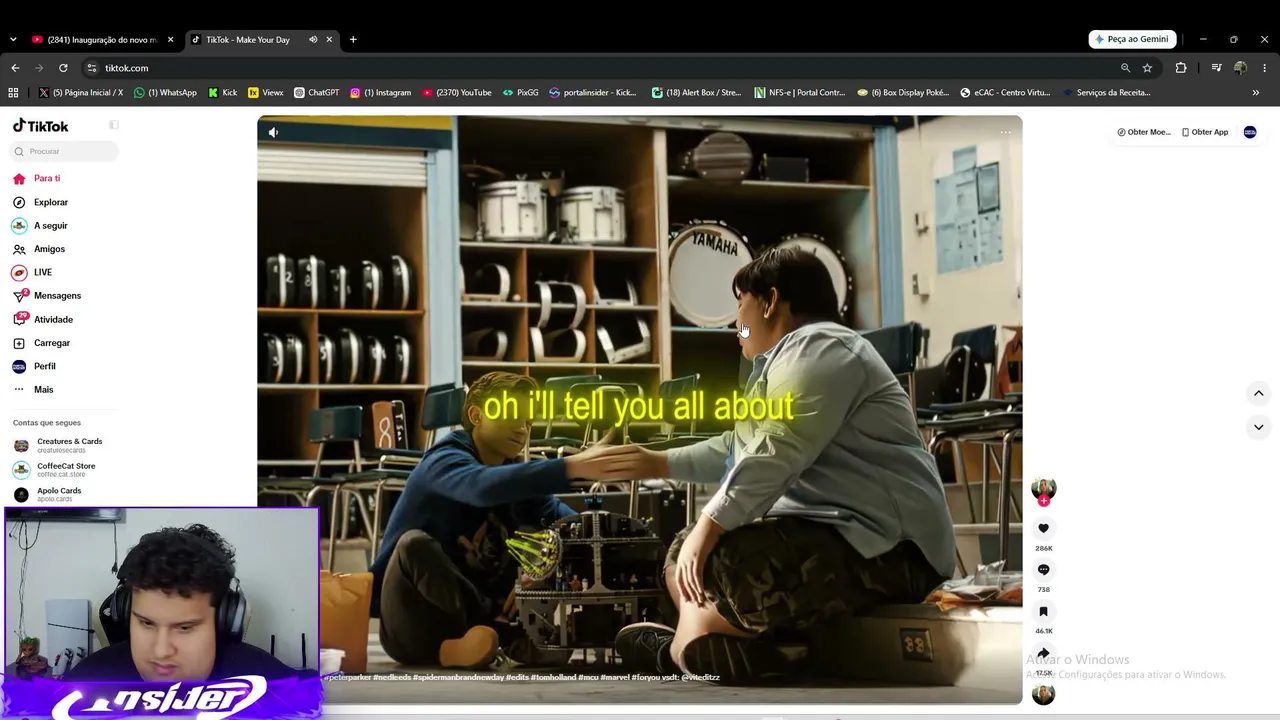Click the Obter Moedas button
The image size is (1280, 720).
[1143, 132]
